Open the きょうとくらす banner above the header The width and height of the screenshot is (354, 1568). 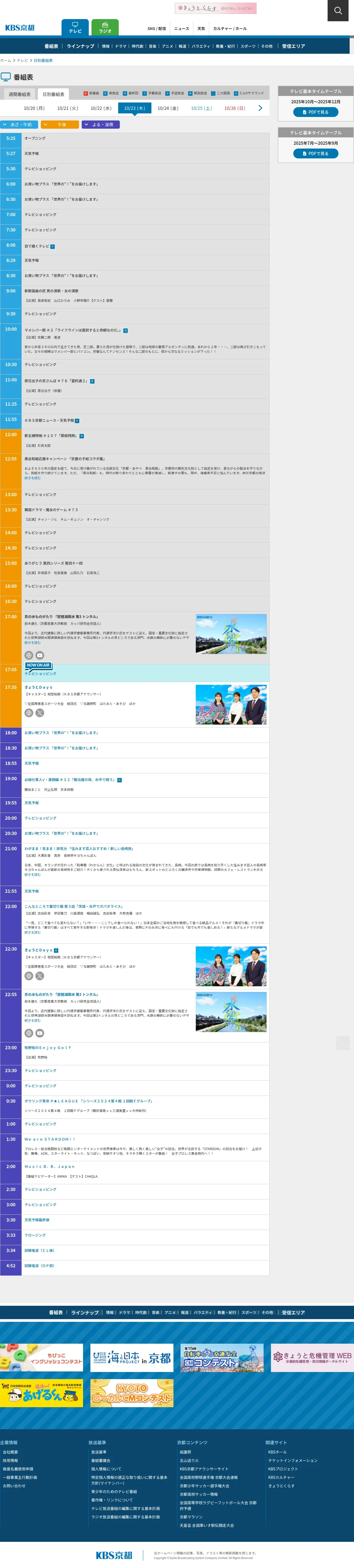(215, 8)
